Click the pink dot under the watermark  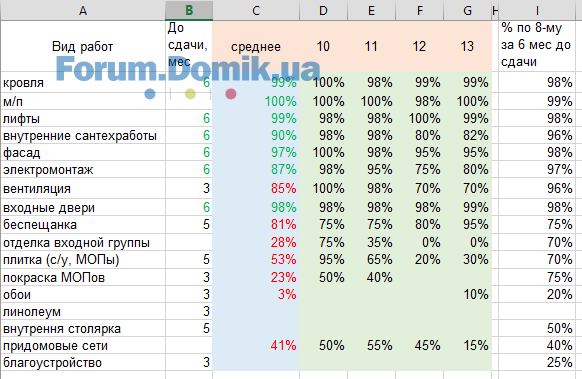click(x=231, y=94)
